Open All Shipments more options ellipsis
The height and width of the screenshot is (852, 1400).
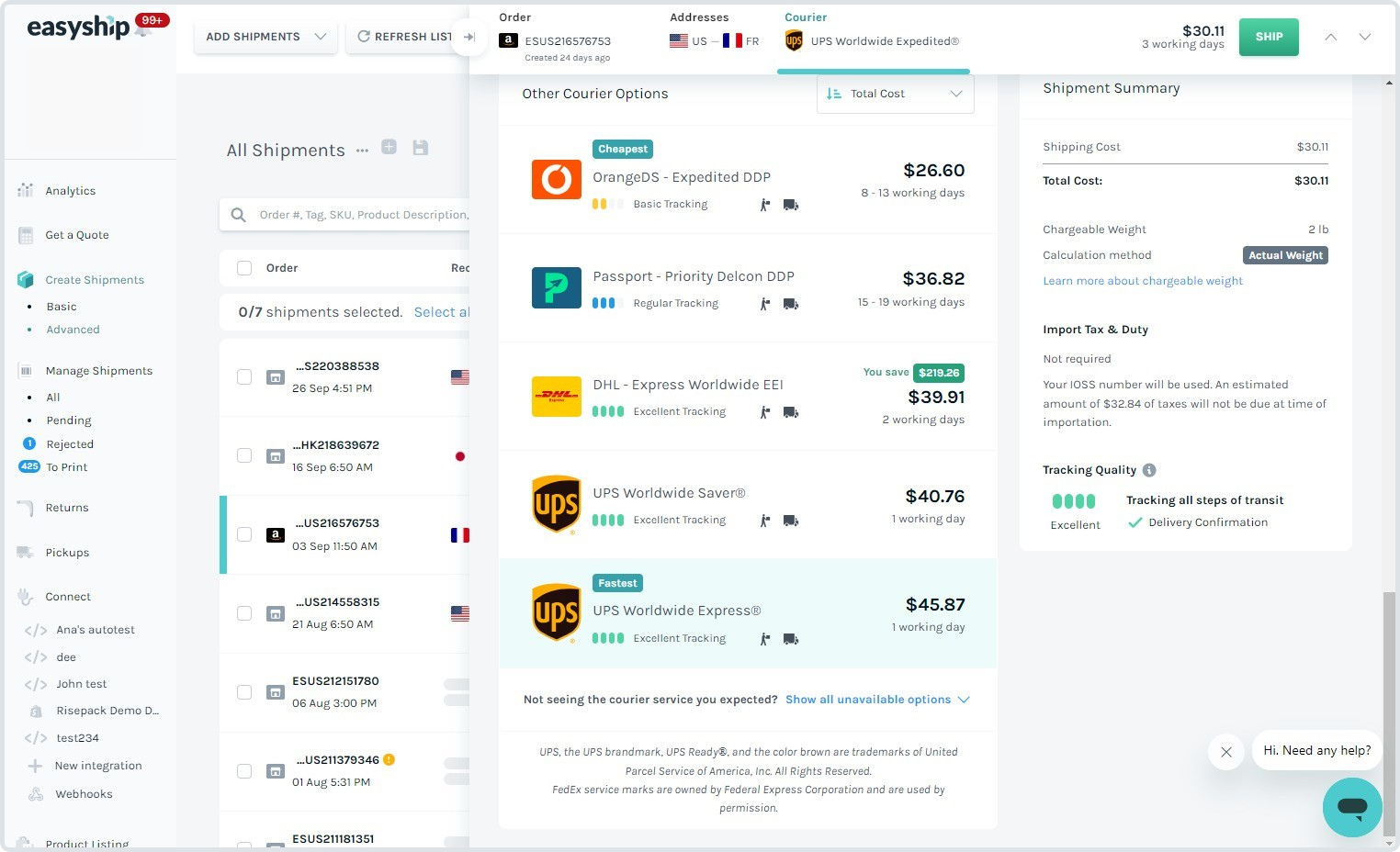tap(362, 151)
